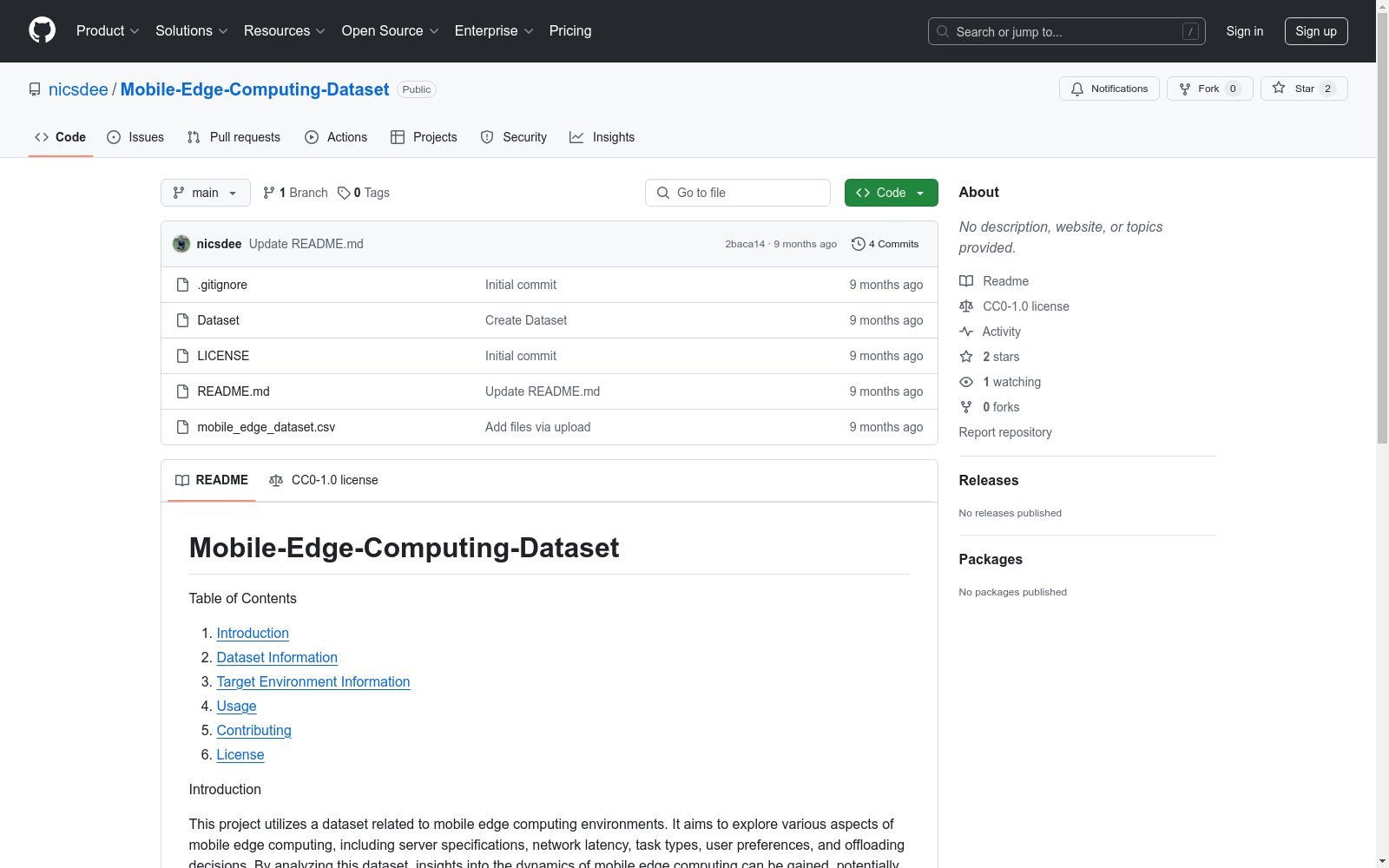This screenshot has height=868, width=1389.
Task: Open the Update README.md latest commit message
Action: pyautogui.click(x=306, y=244)
